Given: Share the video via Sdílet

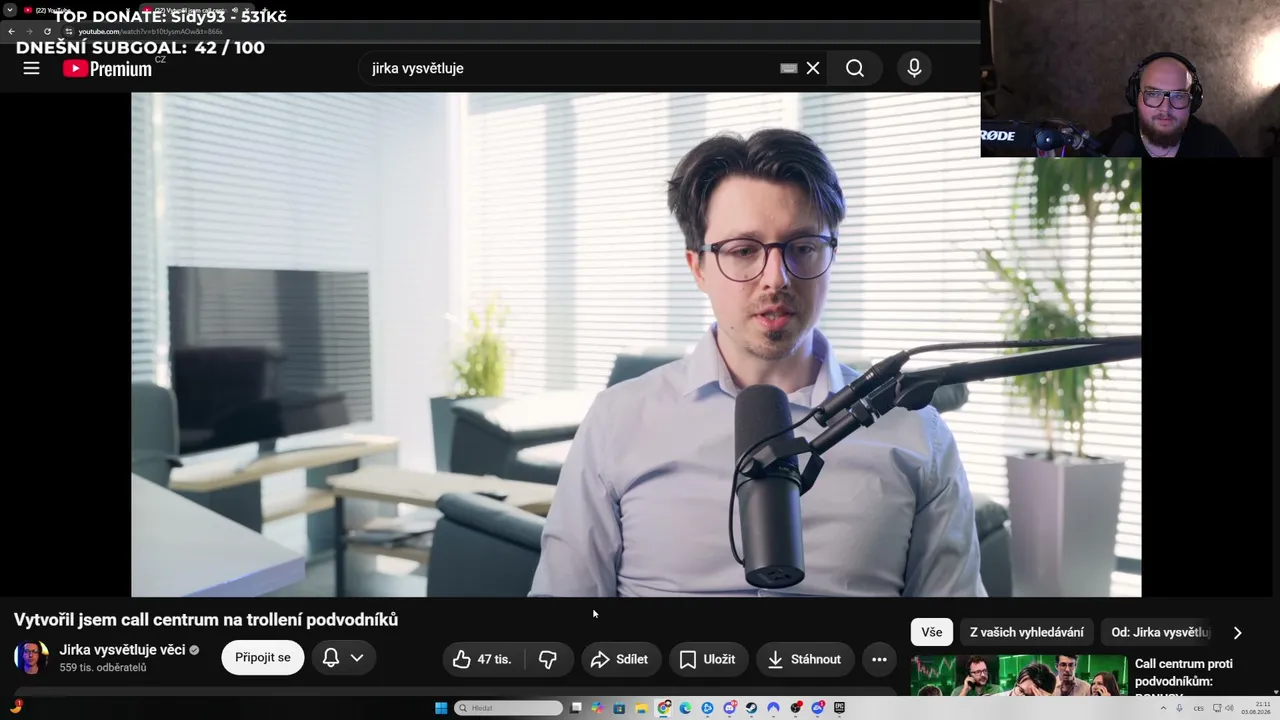Looking at the screenshot, I should tap(621, 659).
